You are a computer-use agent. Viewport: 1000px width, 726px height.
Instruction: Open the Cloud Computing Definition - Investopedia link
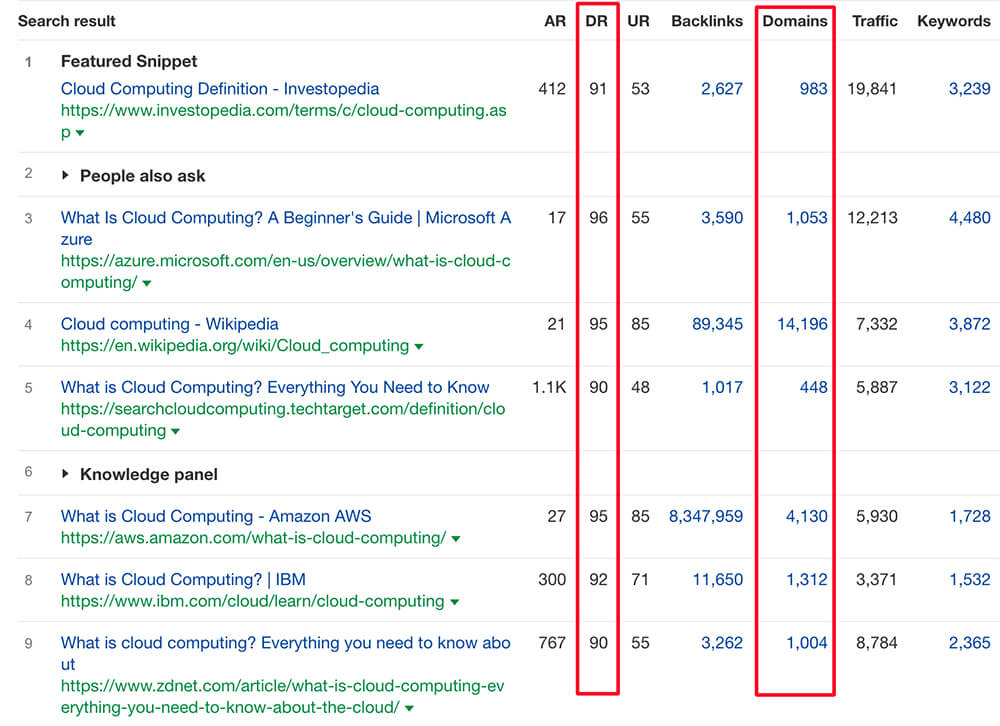coord(220,89)
